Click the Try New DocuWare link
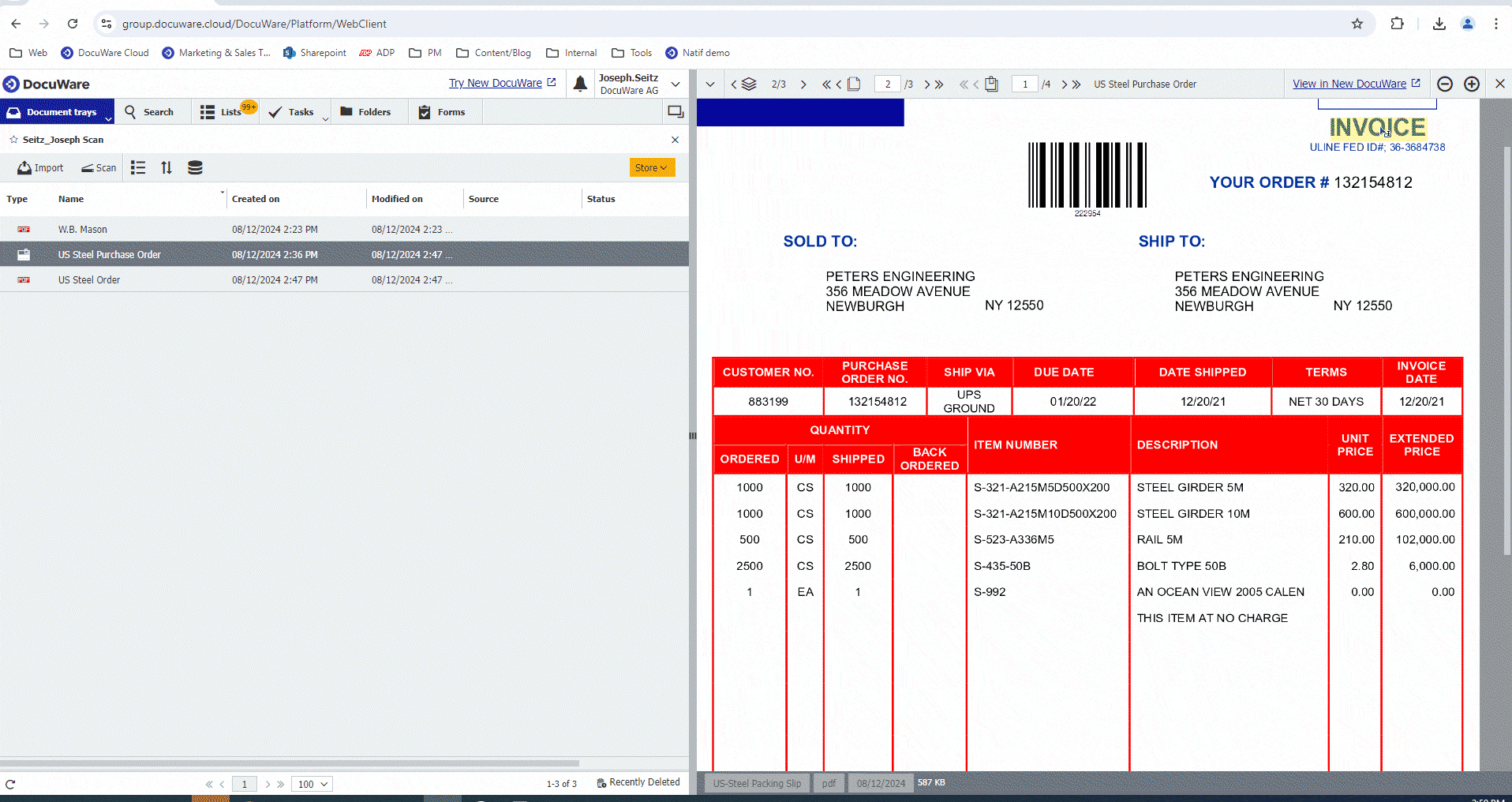 [496, 82]
